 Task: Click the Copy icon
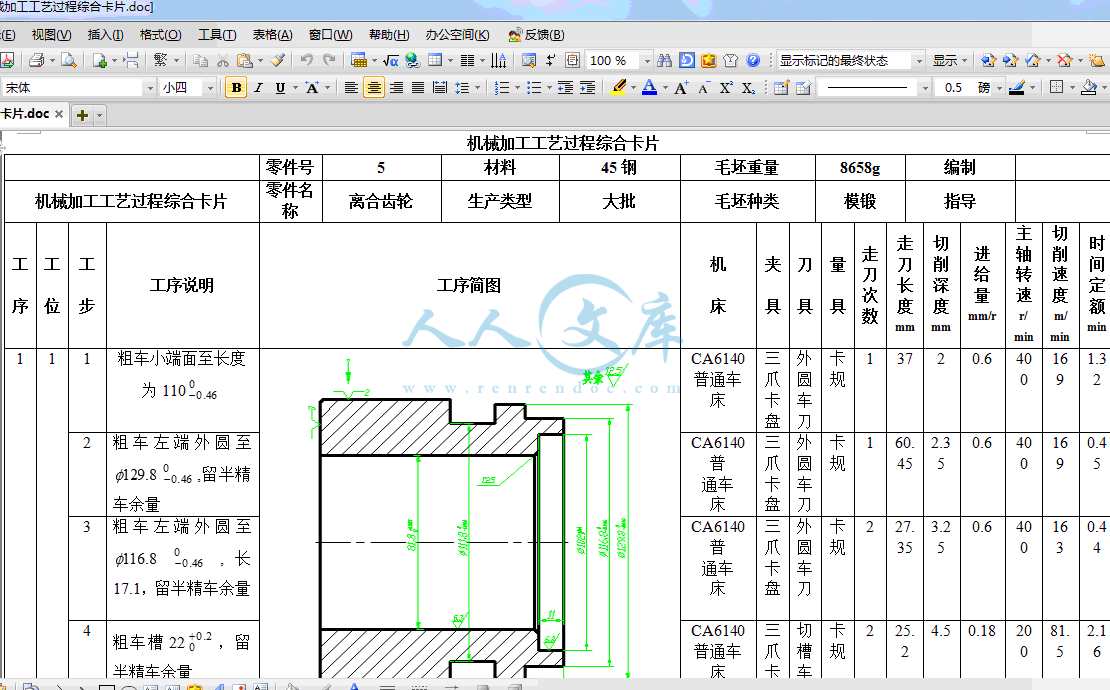click(x=201, y=61)
